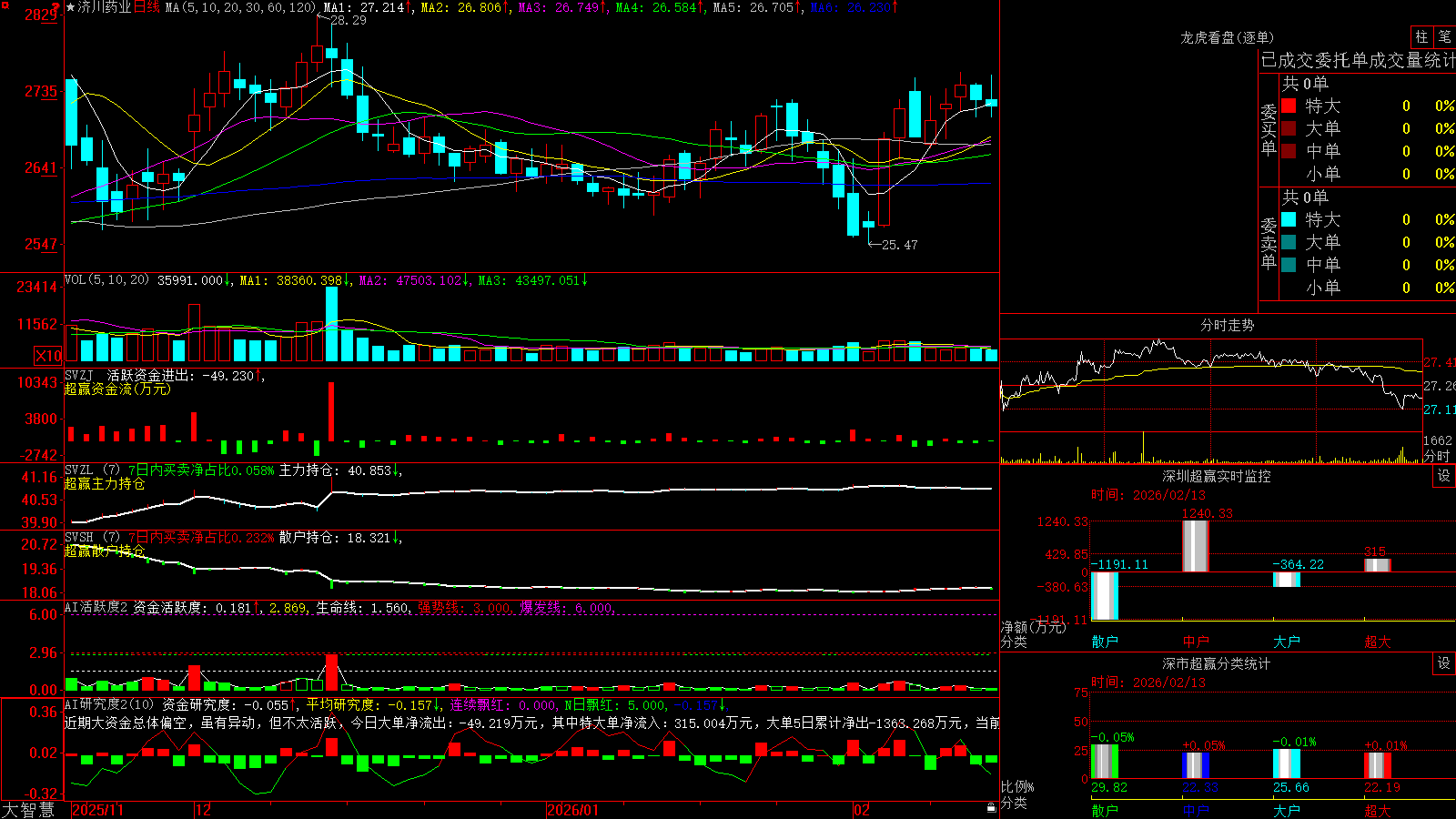Open 设 settings for 深圳超赢实时监控
Viewport: 1456px width, 819px height.
coord(1444,476)
